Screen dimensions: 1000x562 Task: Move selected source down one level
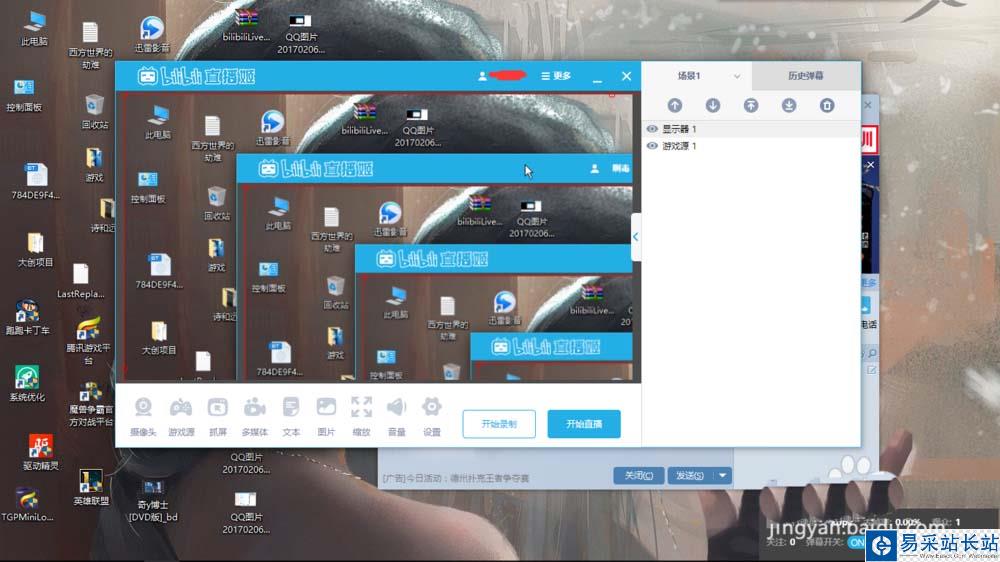click(x=713, y=105)
